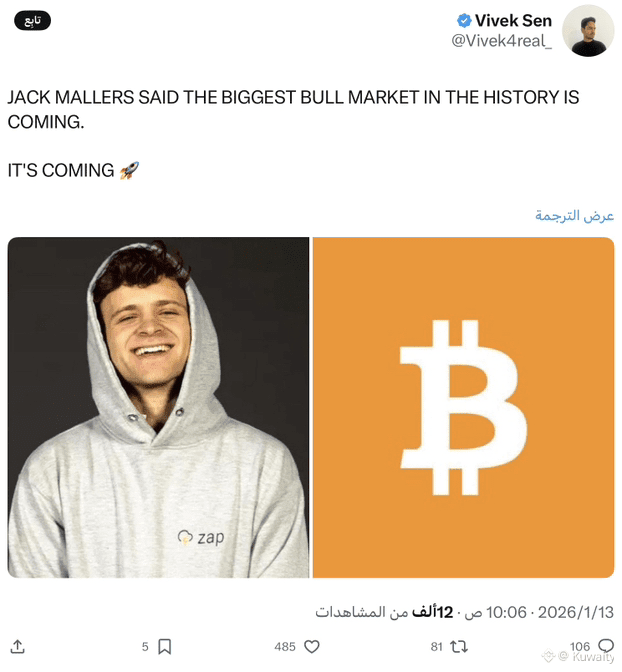
Task: Click the 5 bookmarks count
Action: pos(145,647)
